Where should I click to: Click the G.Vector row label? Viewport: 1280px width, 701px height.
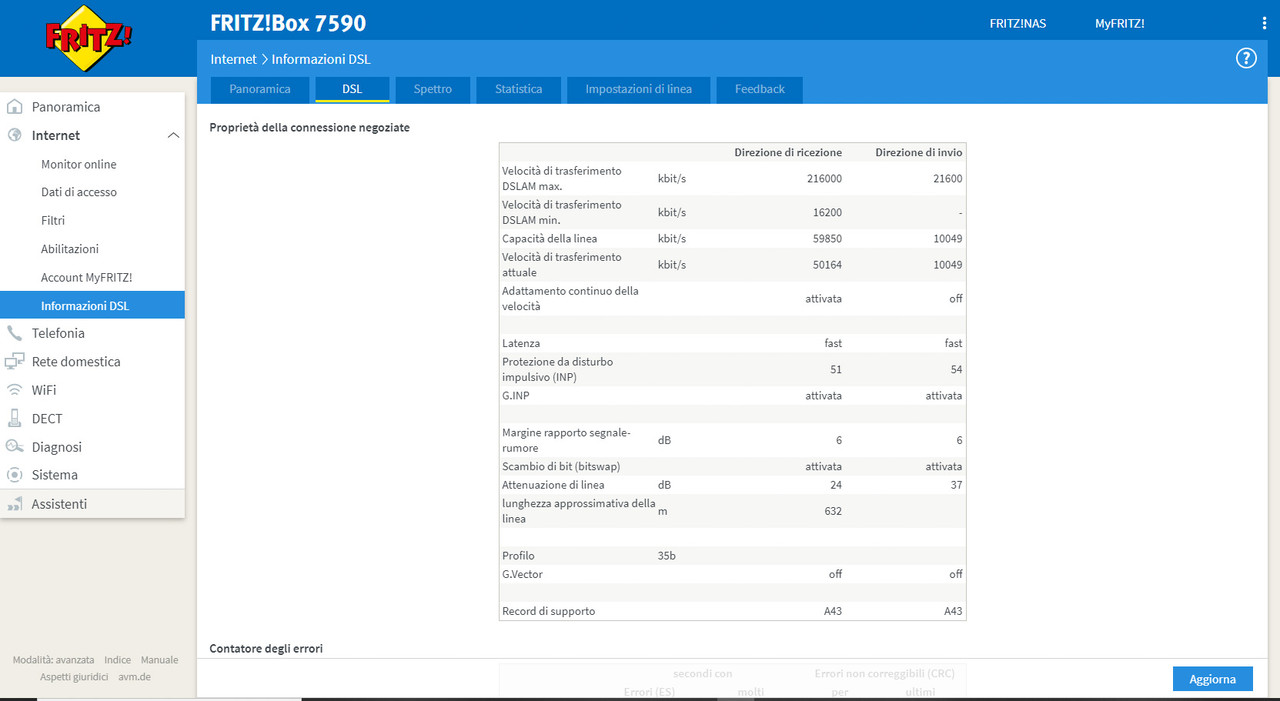522,574
